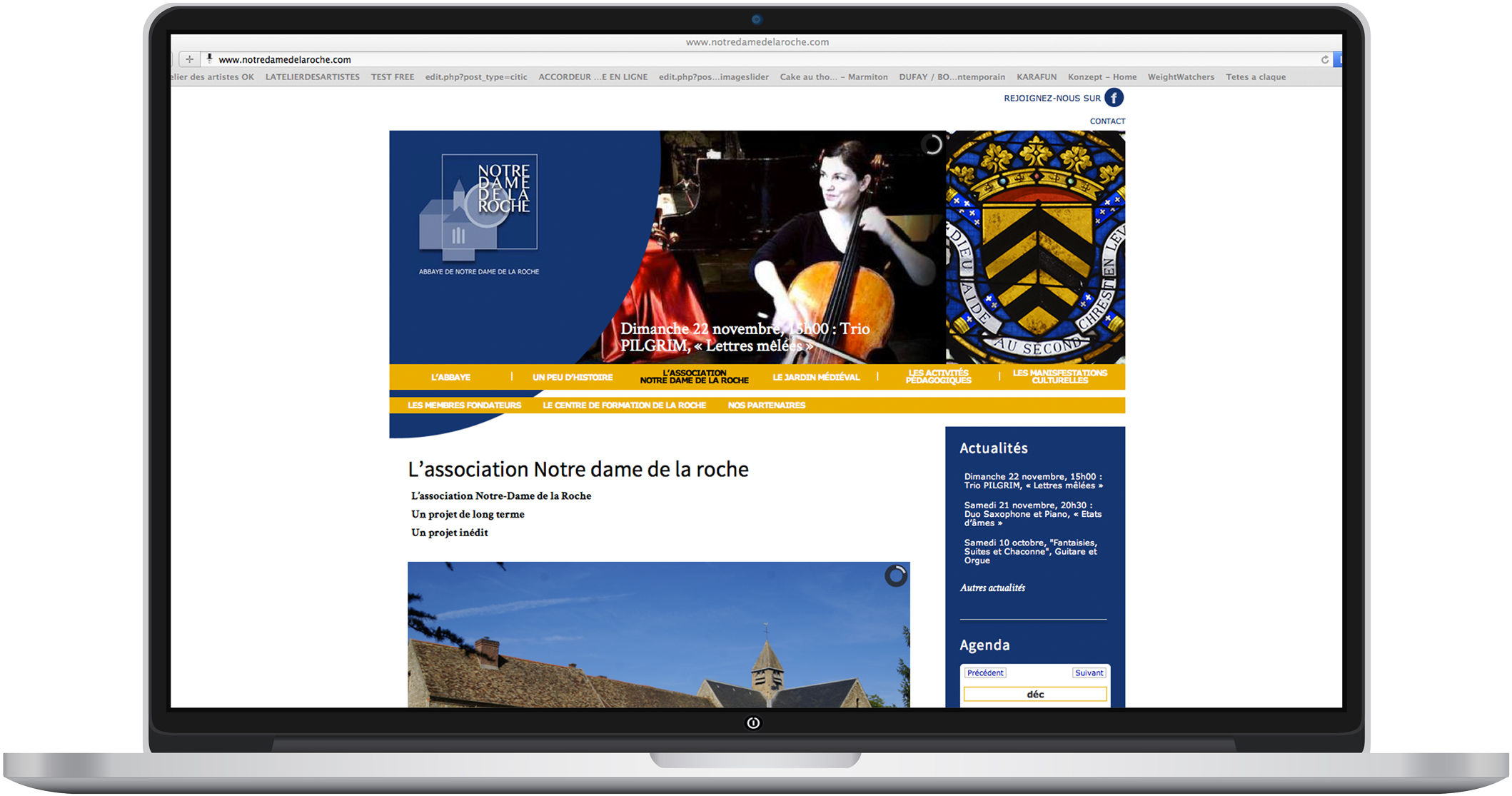Open NOS PARTENAIRES submenu item
Image resolution: width=1512 pixels, height=796 pixels.
766,405
